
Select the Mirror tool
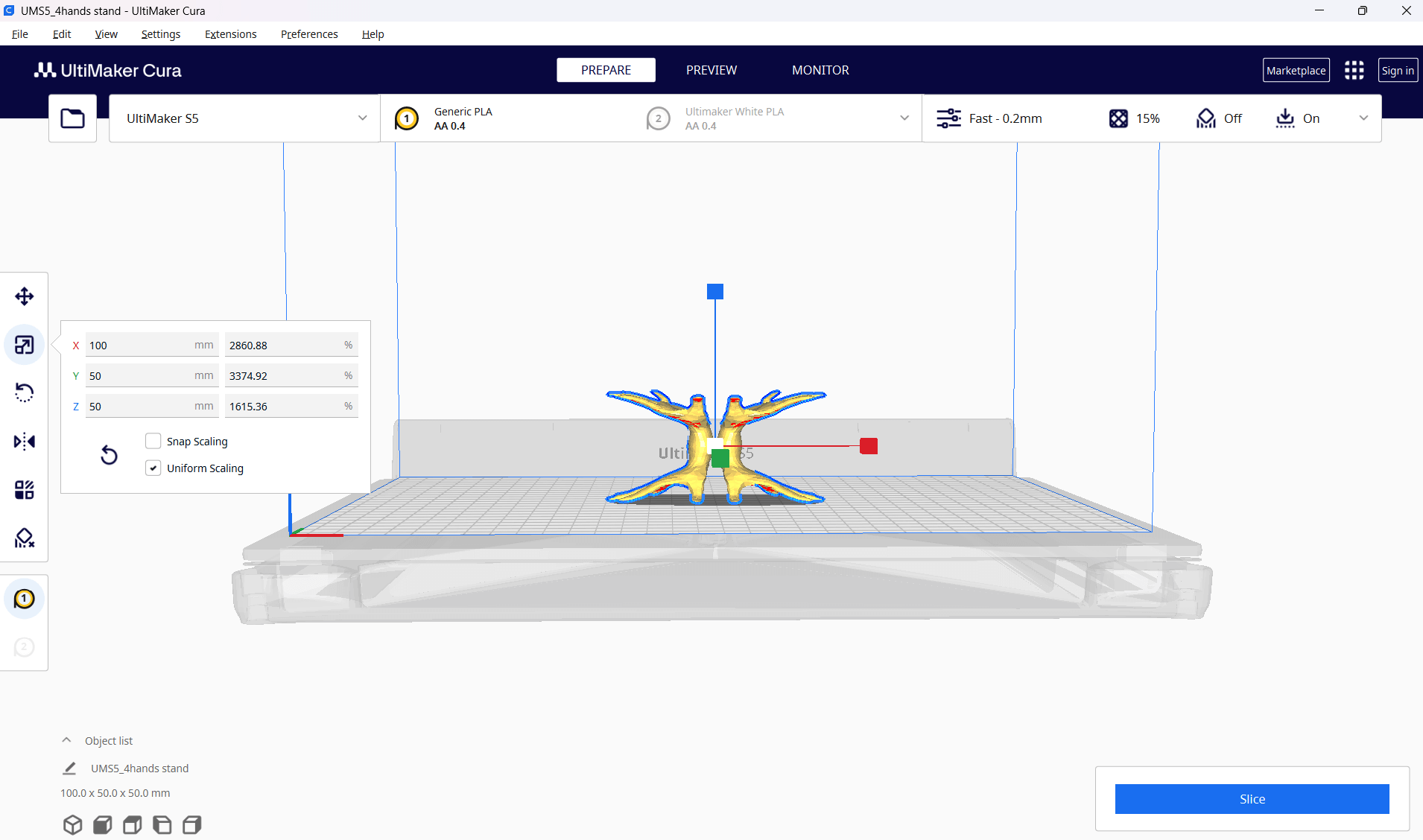coord(24,442)
